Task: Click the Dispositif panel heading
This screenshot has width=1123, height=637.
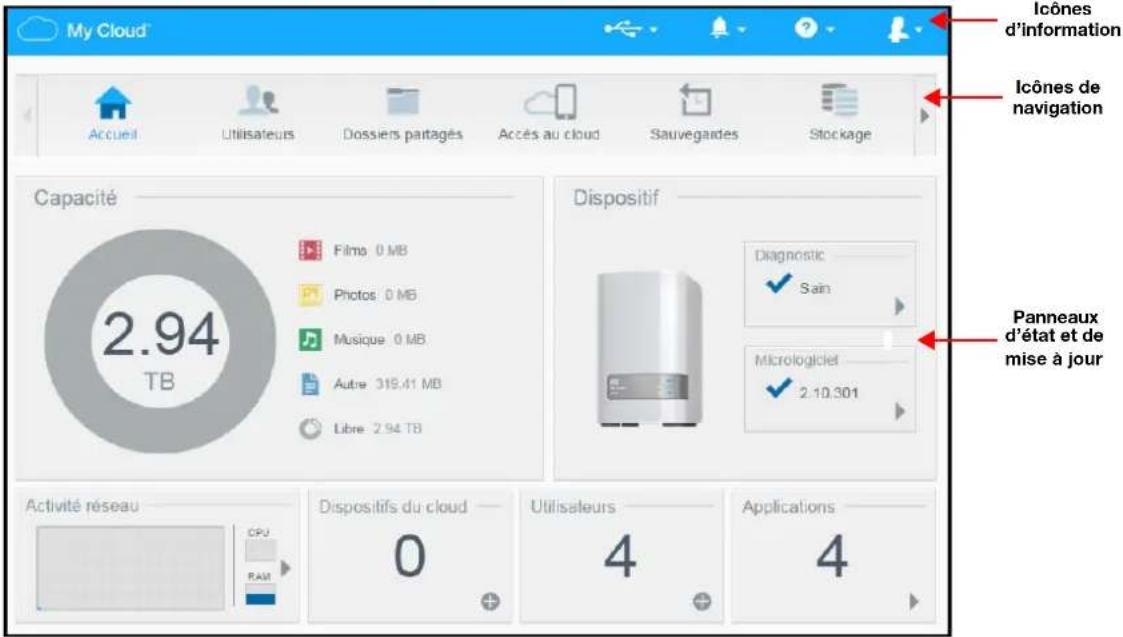Action: [x=615, y=198]
